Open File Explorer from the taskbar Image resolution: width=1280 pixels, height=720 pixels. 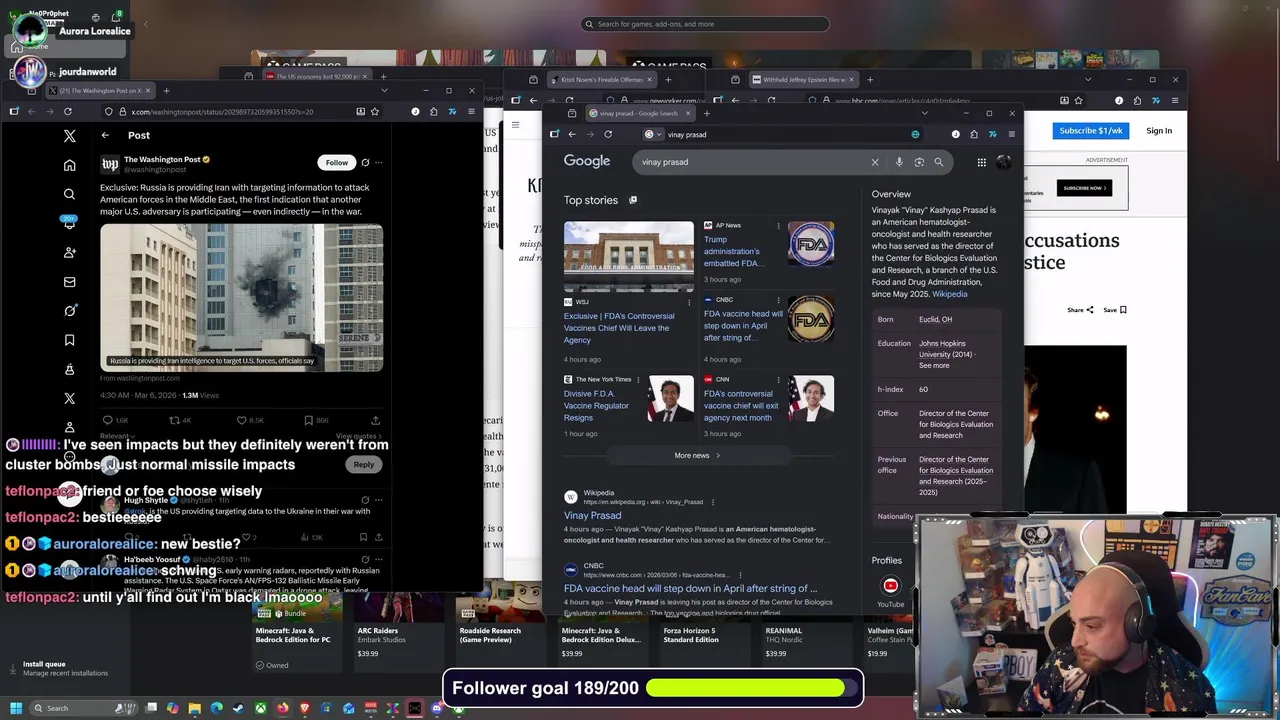(195, 708)
